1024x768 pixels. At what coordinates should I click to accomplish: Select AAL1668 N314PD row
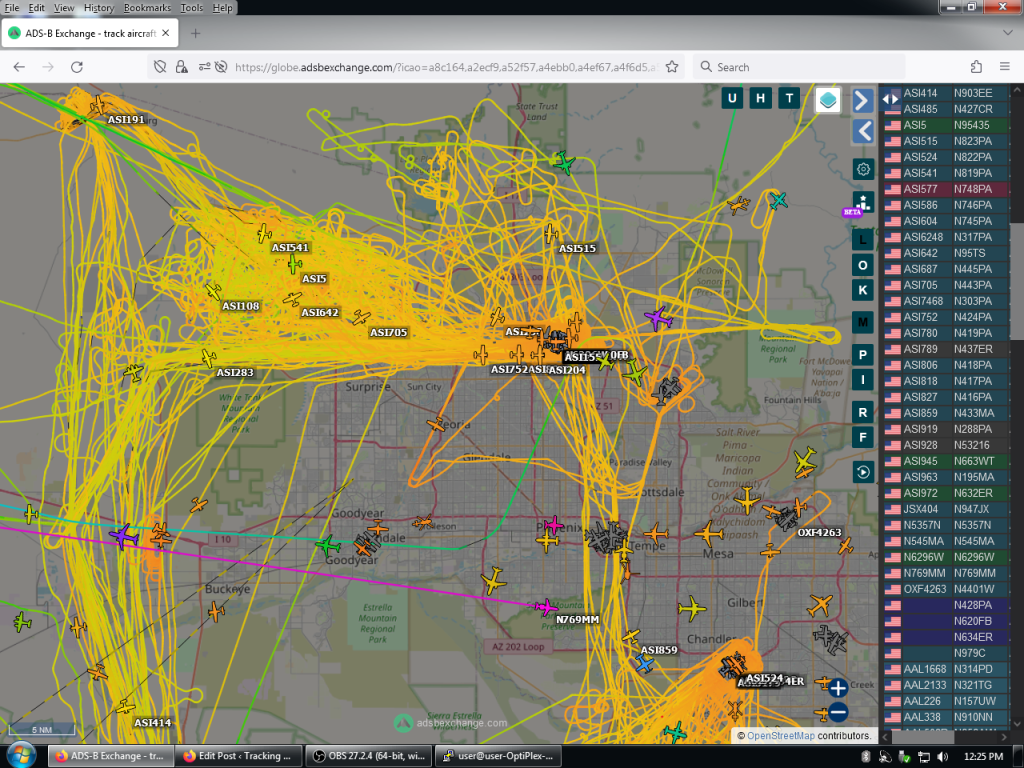tap(947, 669)
